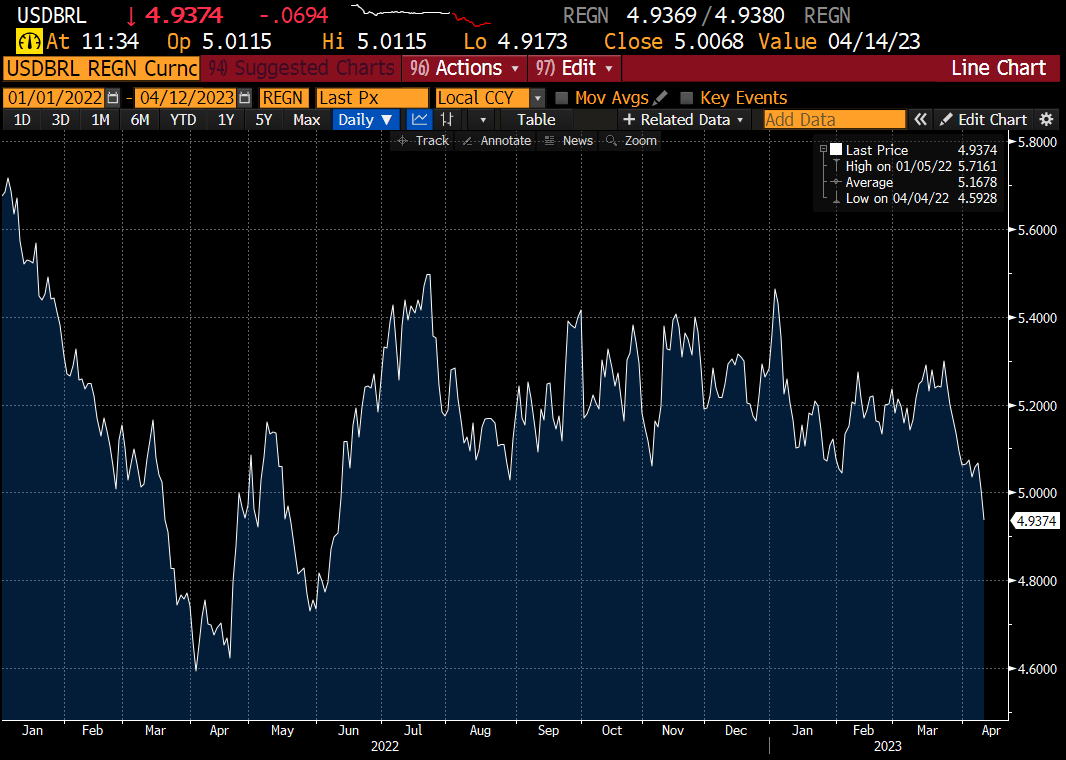This screenshot has width=1066, height=760.
Task: Open the Related Data dropdown
Action: [683, 120]
